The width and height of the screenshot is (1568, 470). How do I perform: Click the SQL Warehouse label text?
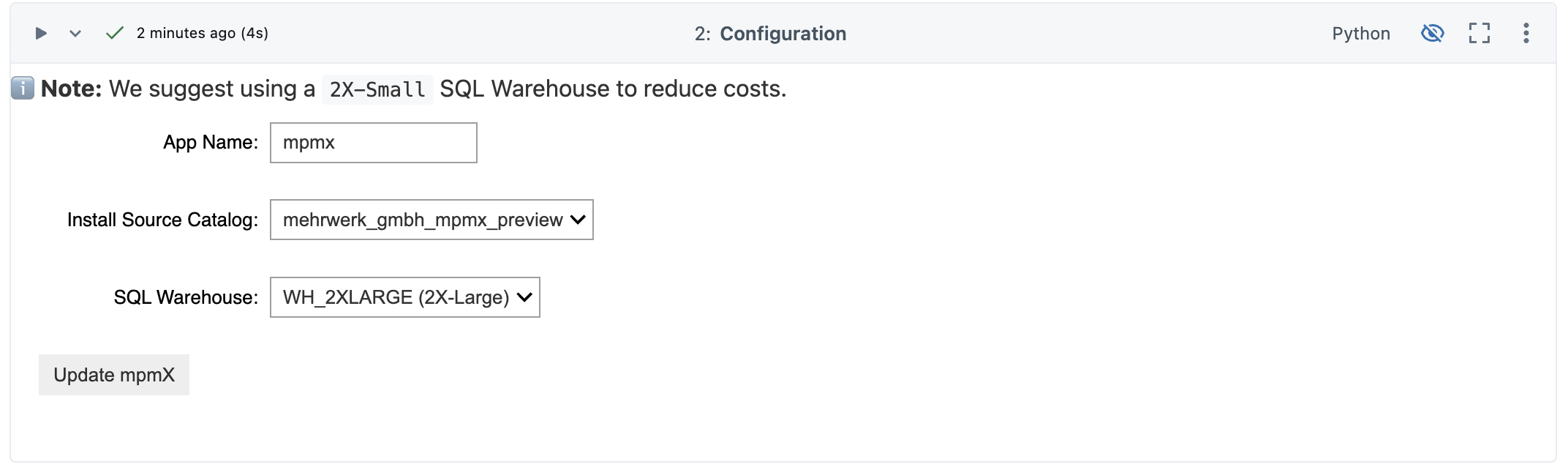(186, 297)
